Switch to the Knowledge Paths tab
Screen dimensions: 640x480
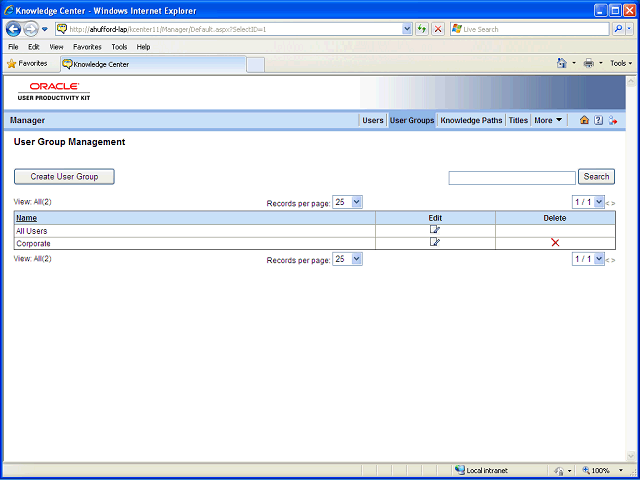coord(471,120)
